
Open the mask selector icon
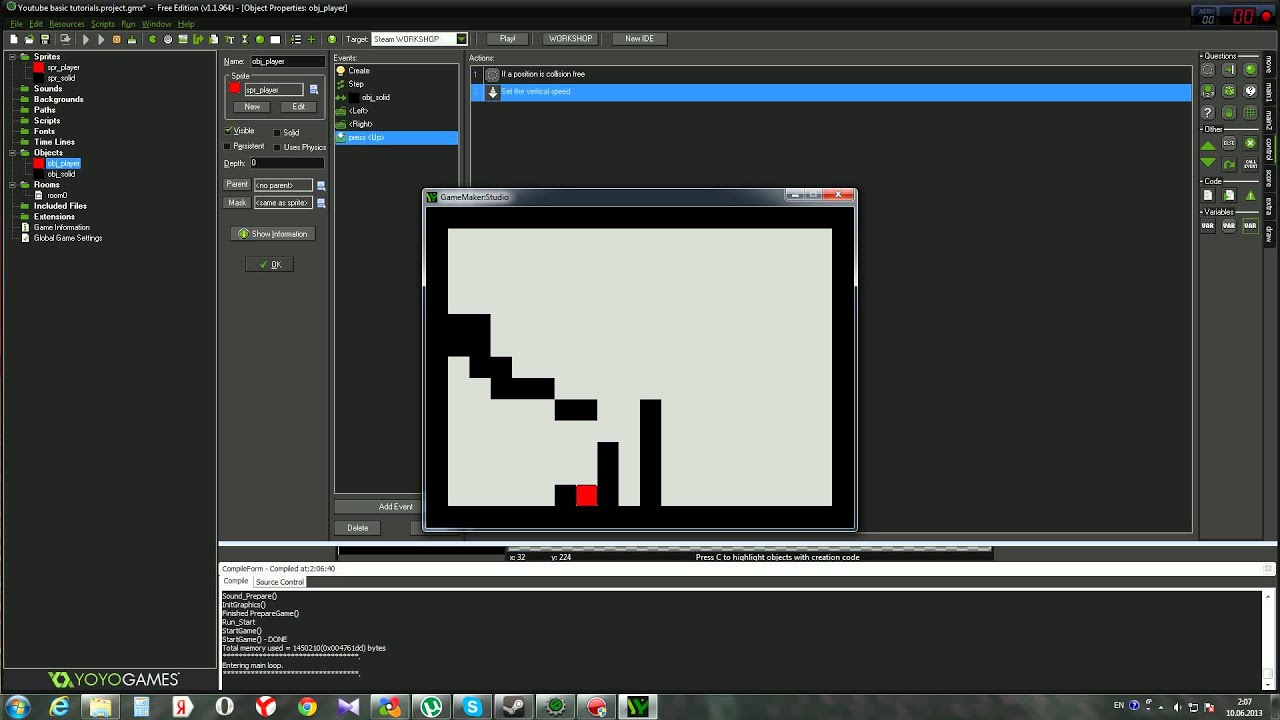[321, 202]
